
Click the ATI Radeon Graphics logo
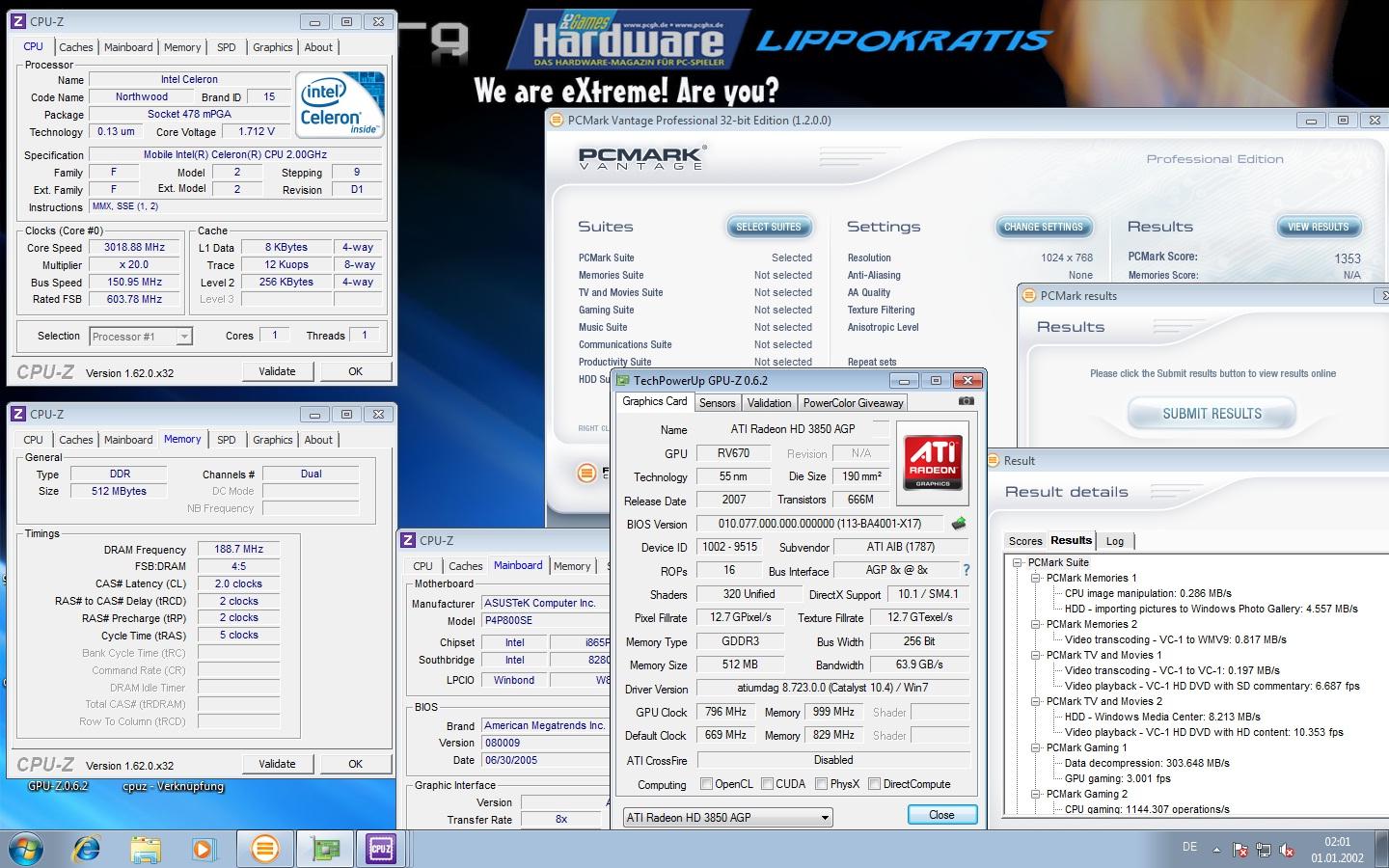[x=933, y=463]
